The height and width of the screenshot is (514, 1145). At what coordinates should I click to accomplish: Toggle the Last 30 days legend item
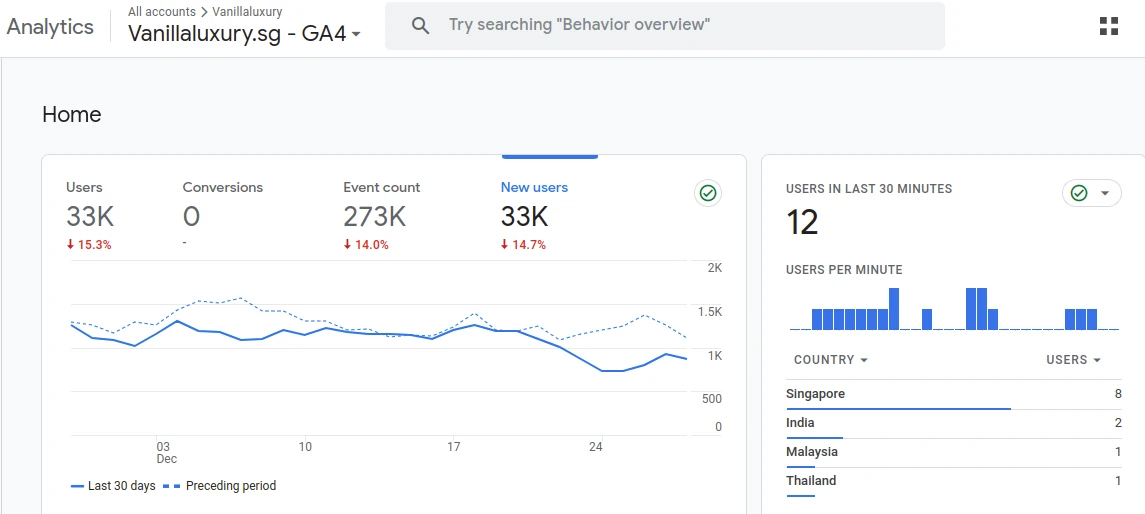(x=113, y=486)
